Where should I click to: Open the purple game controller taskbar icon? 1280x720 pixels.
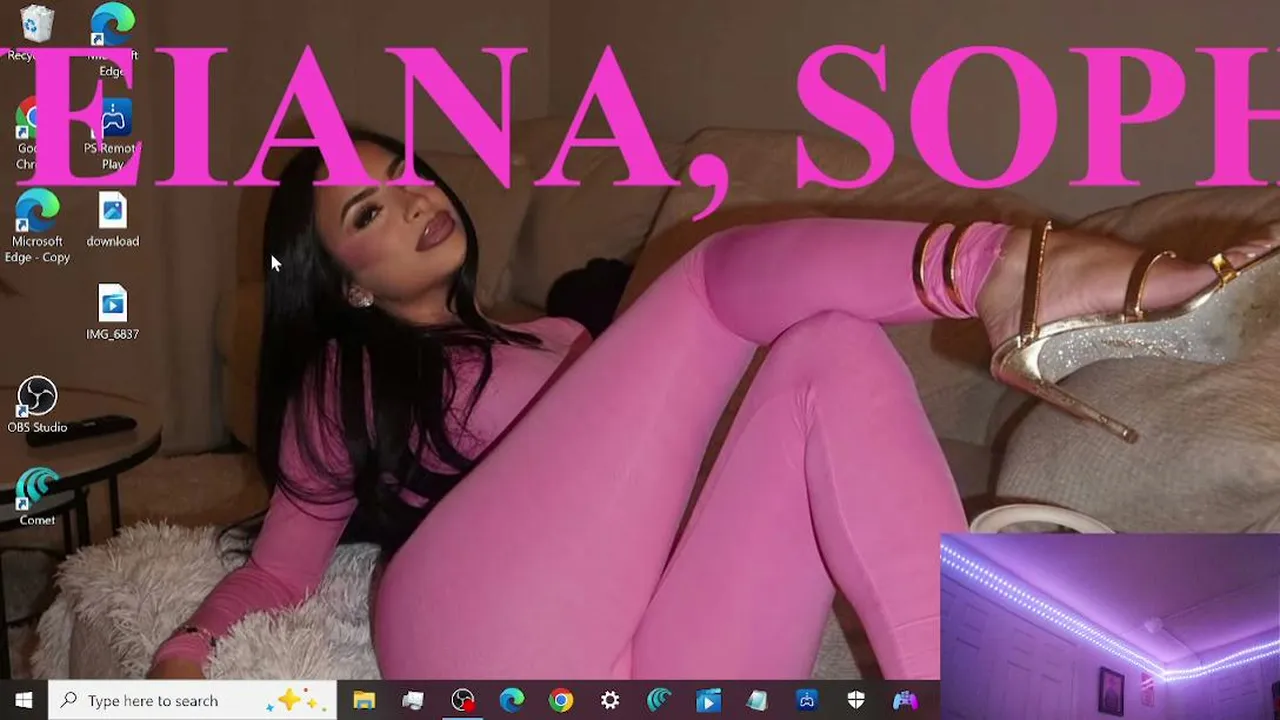(x=905, y=701)
